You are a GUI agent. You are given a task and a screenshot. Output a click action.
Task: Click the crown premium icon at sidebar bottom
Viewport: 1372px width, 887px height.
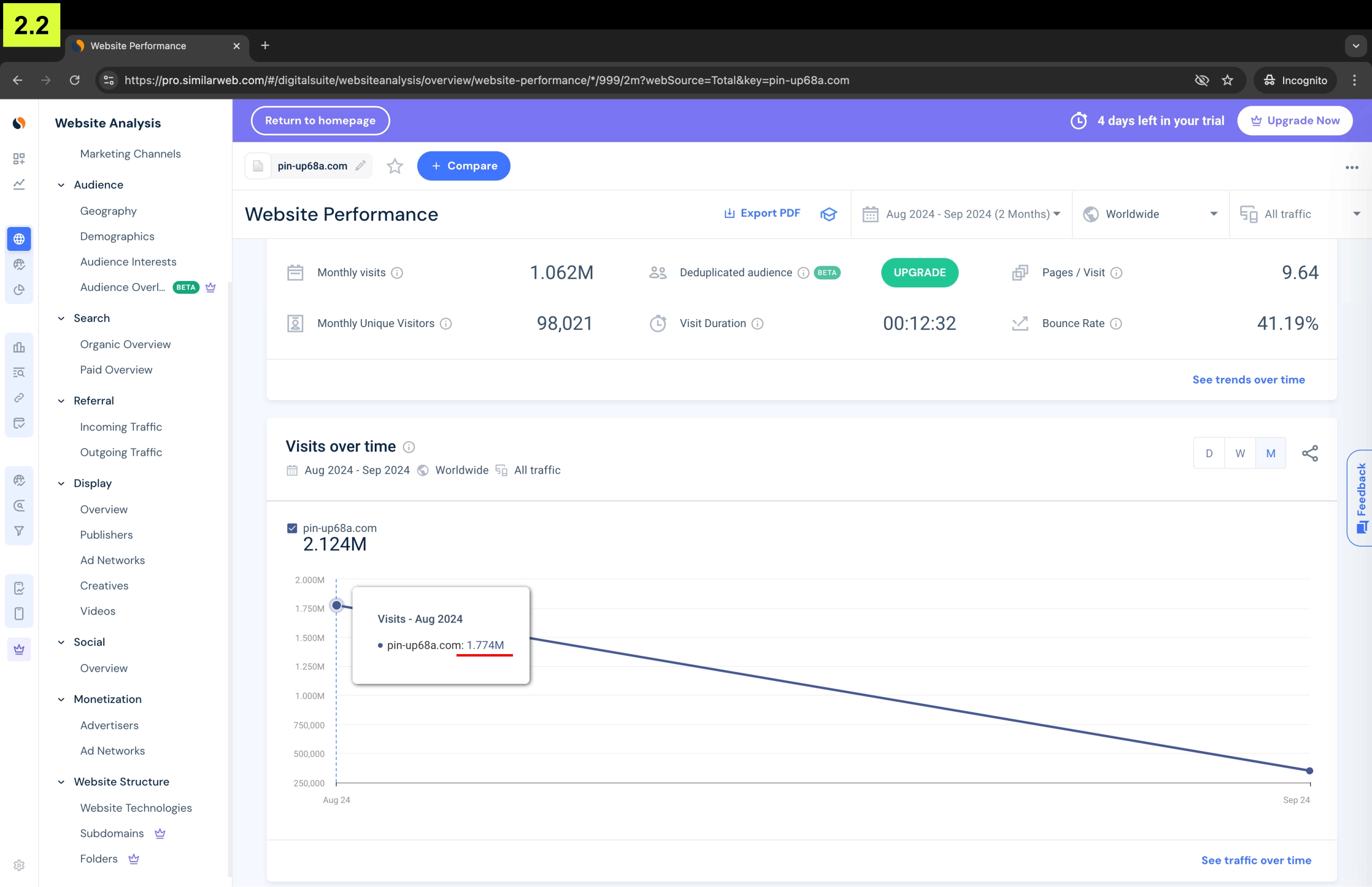click(19, 649)
